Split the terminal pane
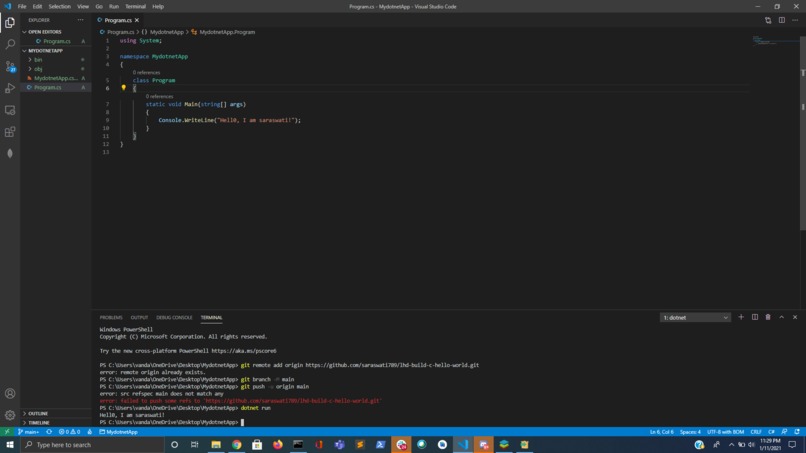Viewport: 806px width, 453px height. coord(755,317)
